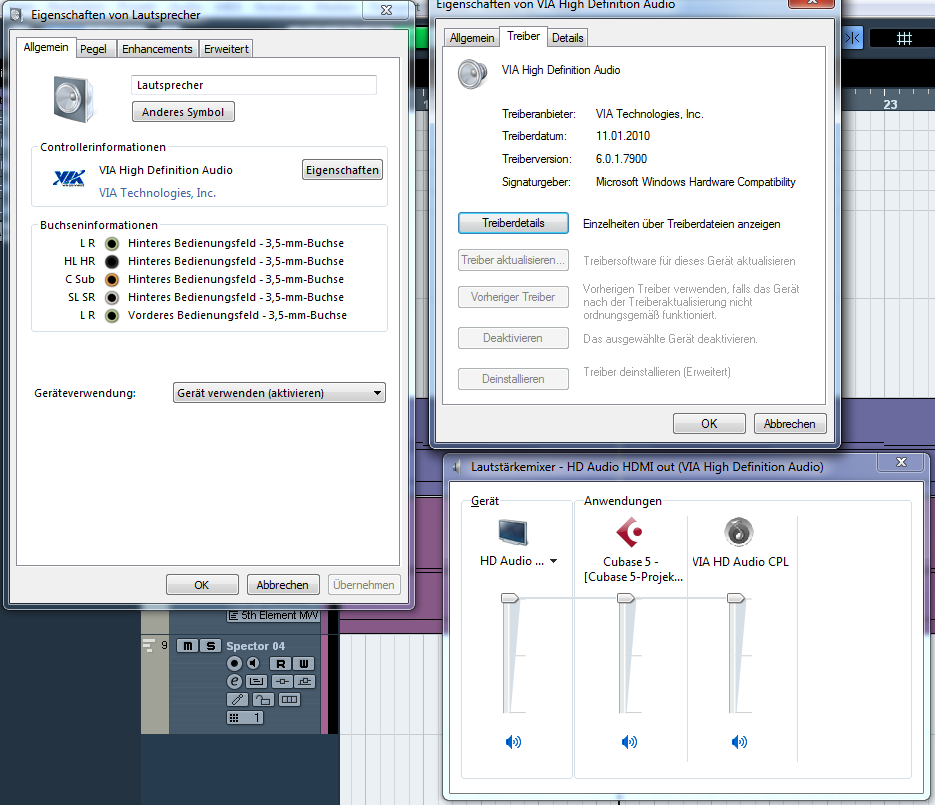Click the speaker icon in VIA driver tab

click(x=473, y=75)
